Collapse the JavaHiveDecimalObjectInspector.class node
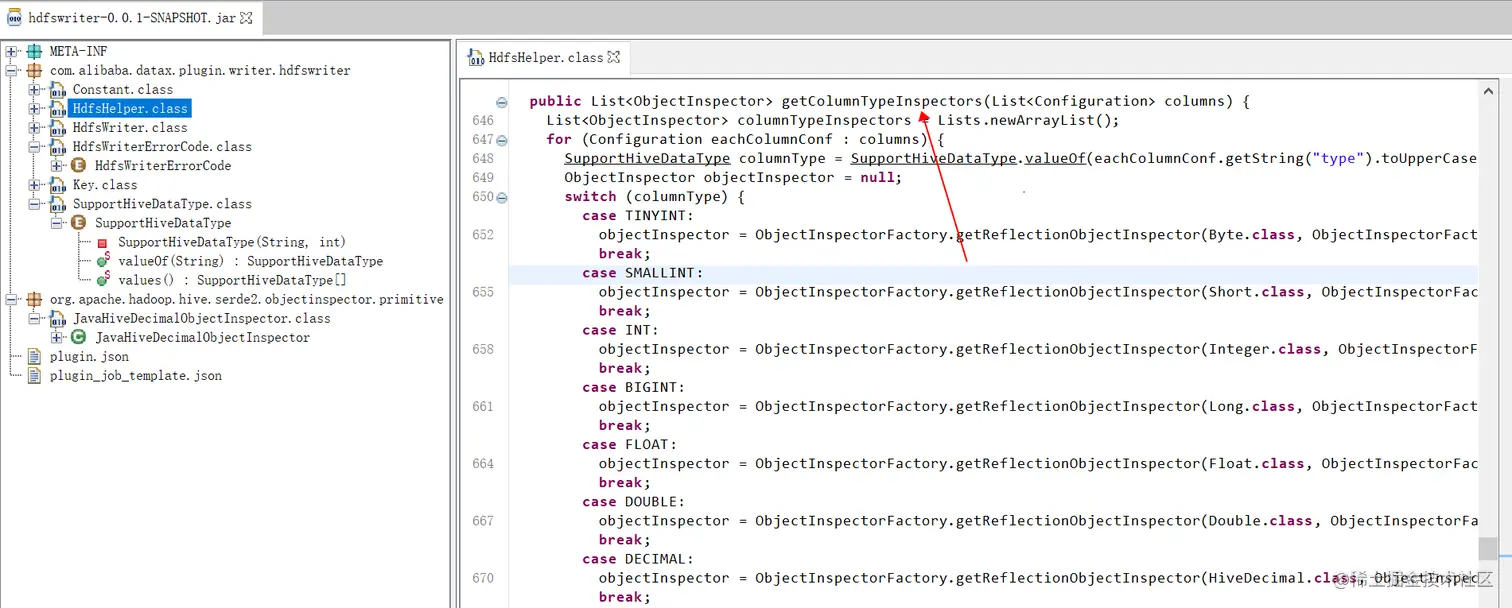 [x=34, y=318]
